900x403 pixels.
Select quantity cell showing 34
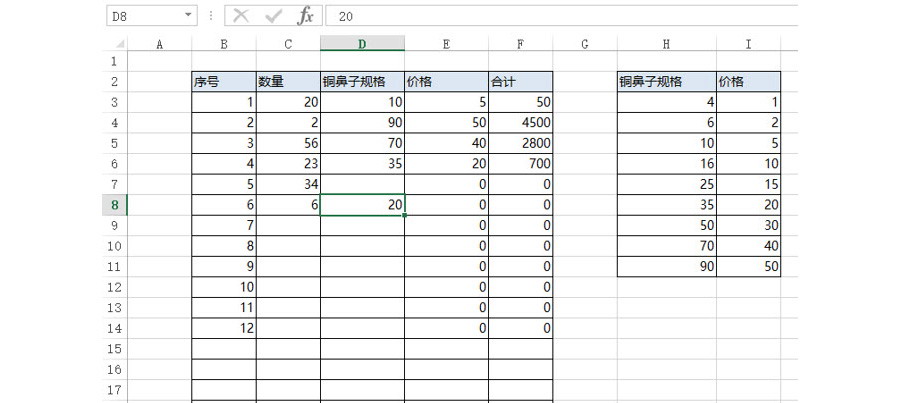288,184
